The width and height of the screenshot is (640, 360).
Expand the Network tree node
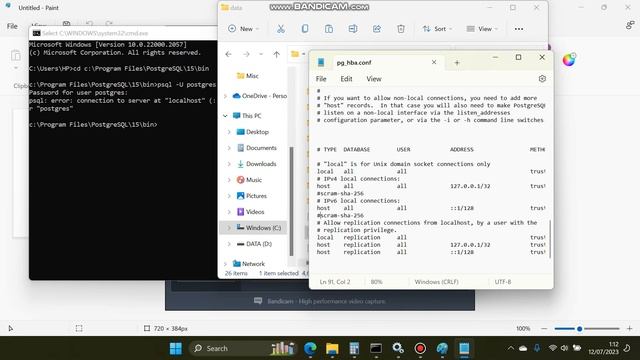click(225, 264)
